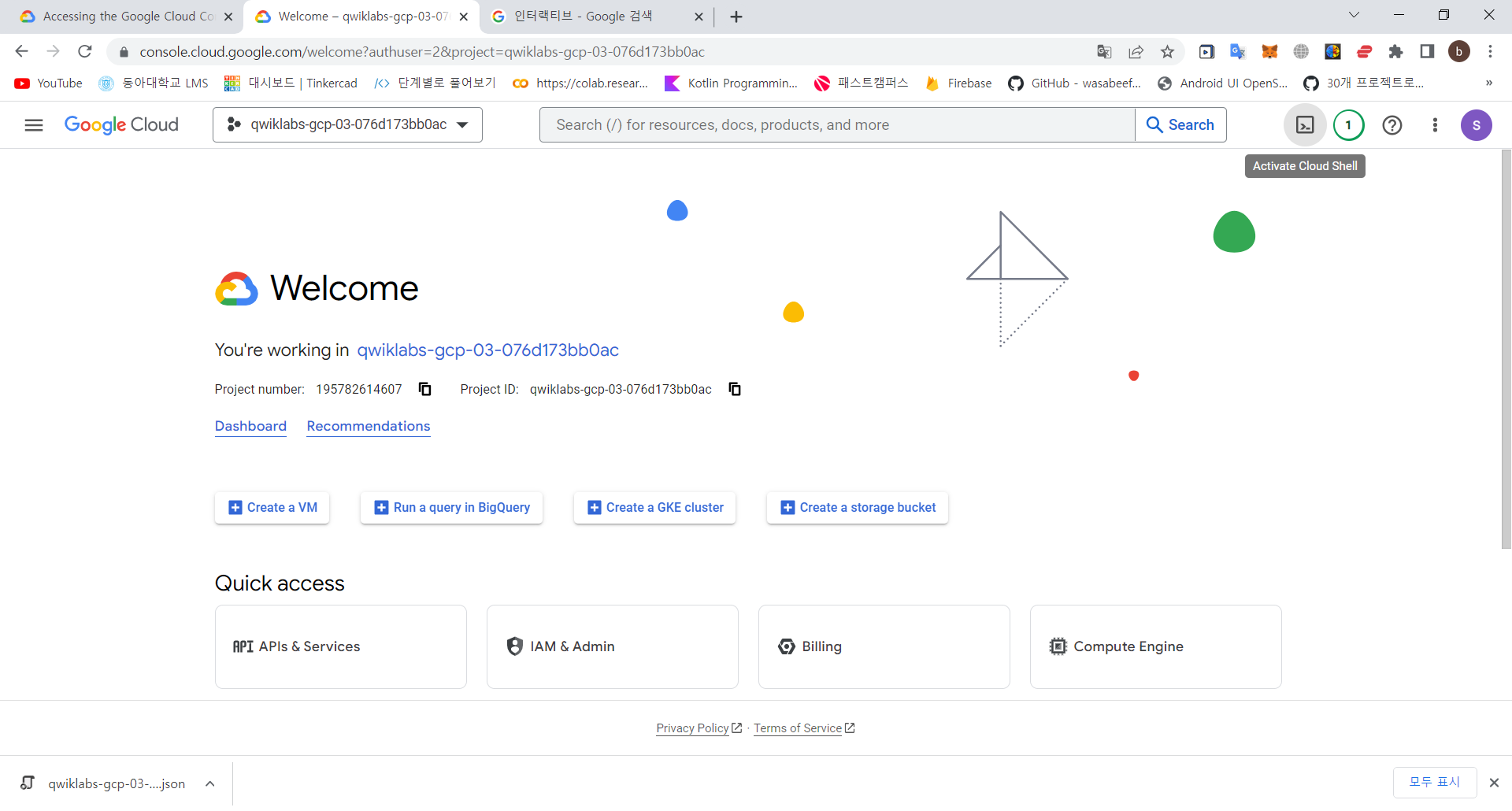The width and height of the screenshot is (1512, 811).
Task: Select the Welcome qwiklabs tab
Action: point(361,17)
